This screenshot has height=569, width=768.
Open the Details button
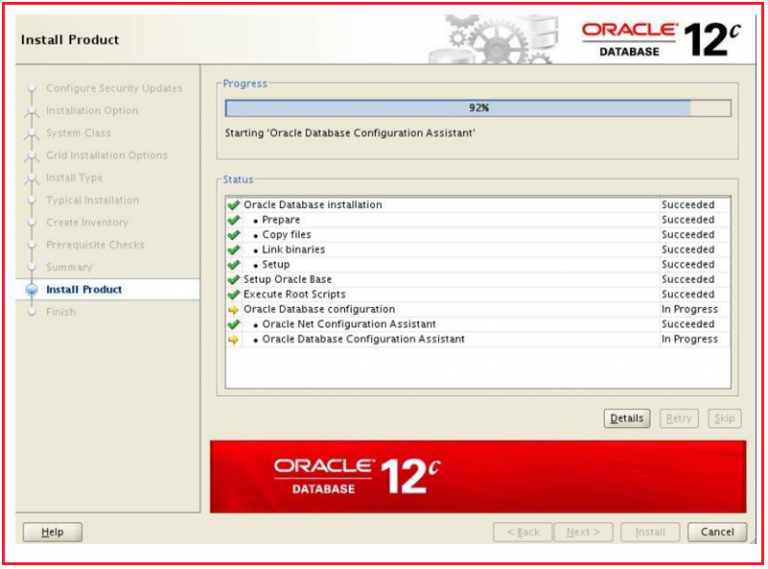coord(627,419)
